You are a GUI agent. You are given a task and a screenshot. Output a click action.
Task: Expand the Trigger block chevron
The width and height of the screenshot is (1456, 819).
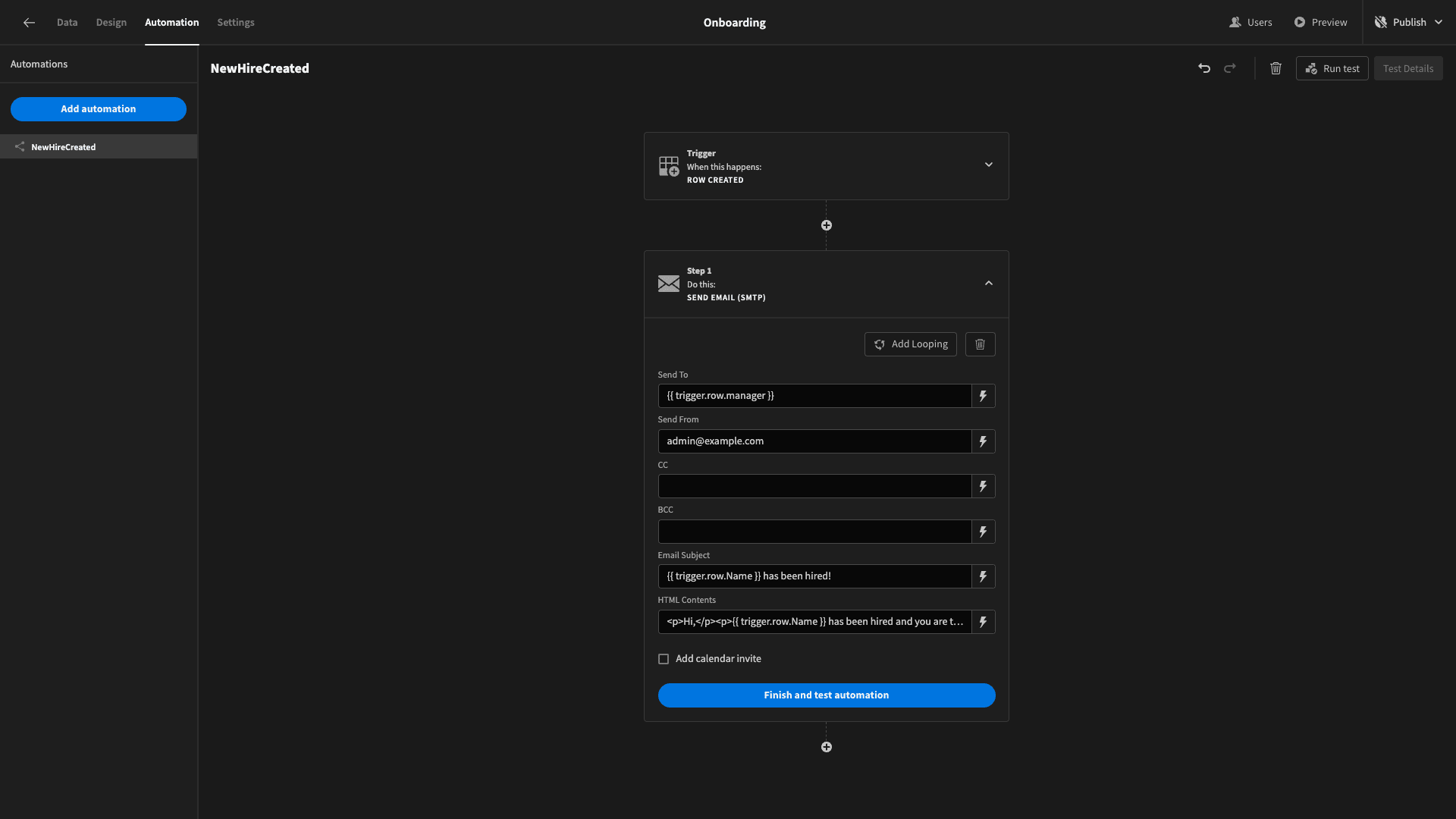pyautogui.click(x=989, y=165)
